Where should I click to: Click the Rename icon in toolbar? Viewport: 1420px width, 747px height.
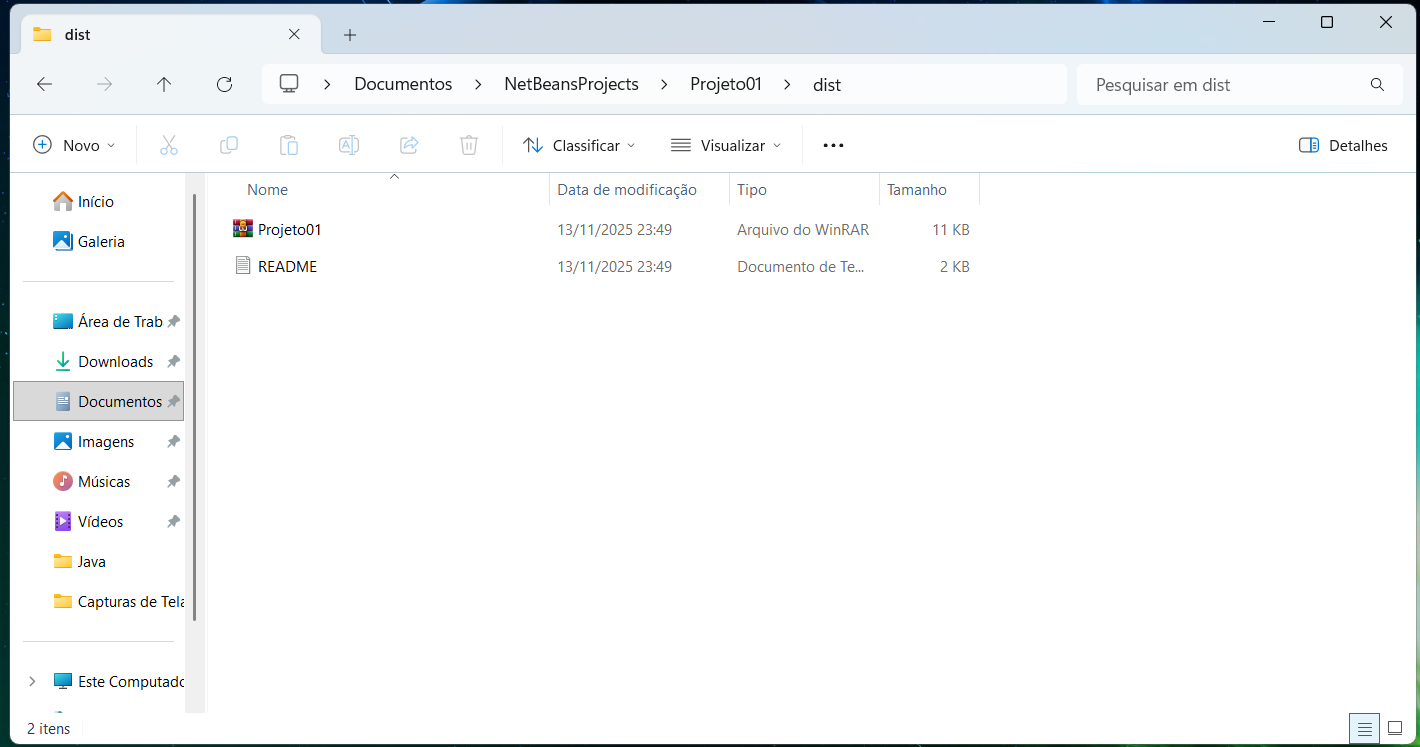348,145
